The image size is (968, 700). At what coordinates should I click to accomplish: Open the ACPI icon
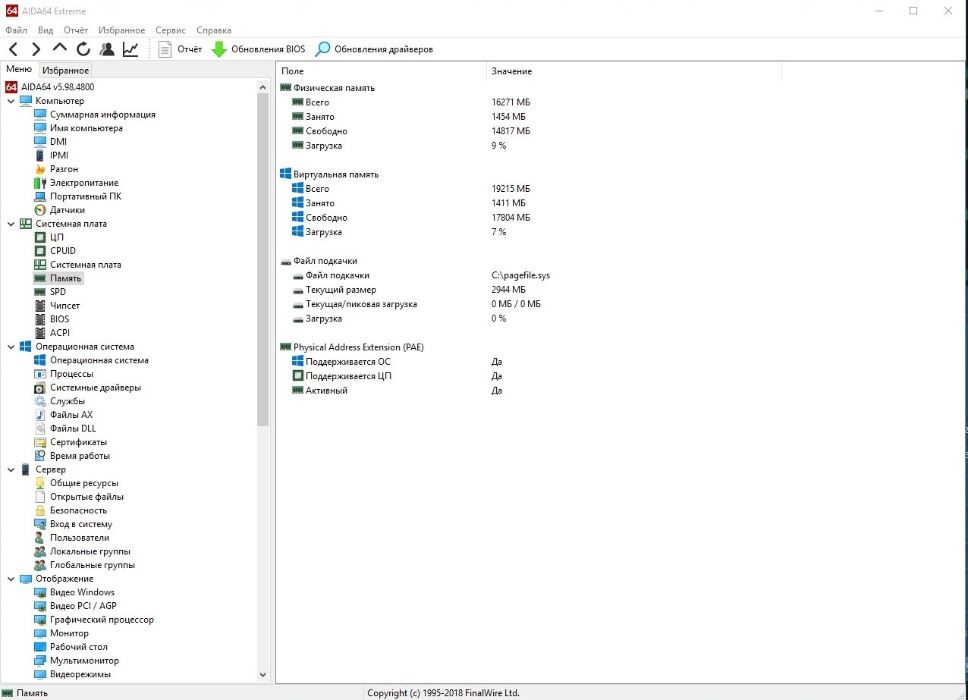click(40, 333)
